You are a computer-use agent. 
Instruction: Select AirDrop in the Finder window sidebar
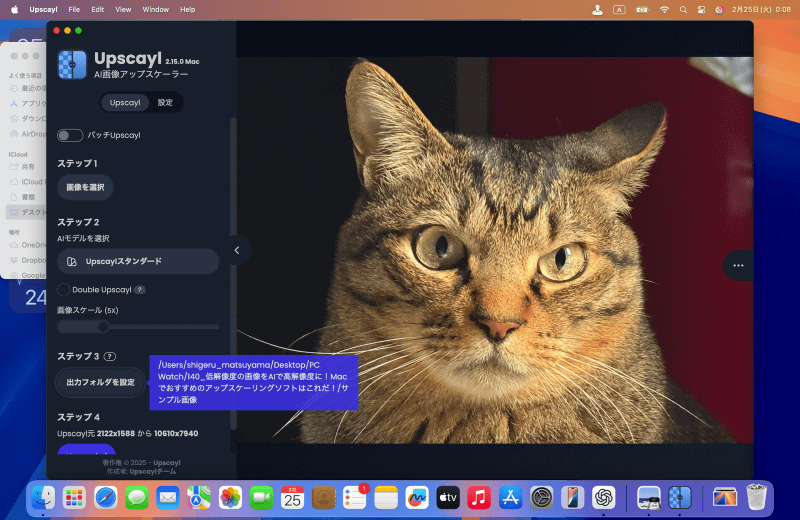click(28, 134)
